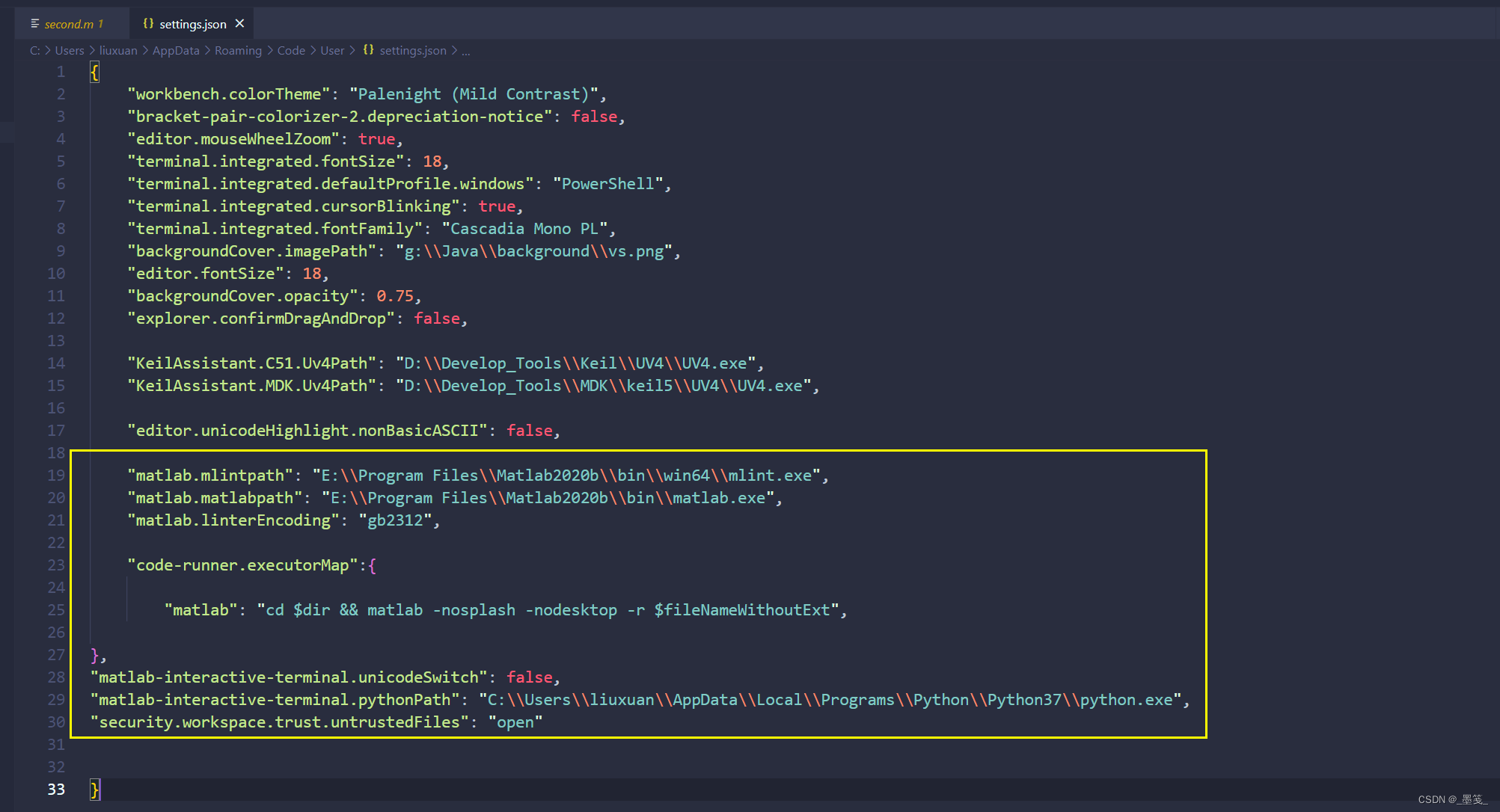Open the Users breadcrumb segment
The image size is (1500, 812).
coord(70,50)
